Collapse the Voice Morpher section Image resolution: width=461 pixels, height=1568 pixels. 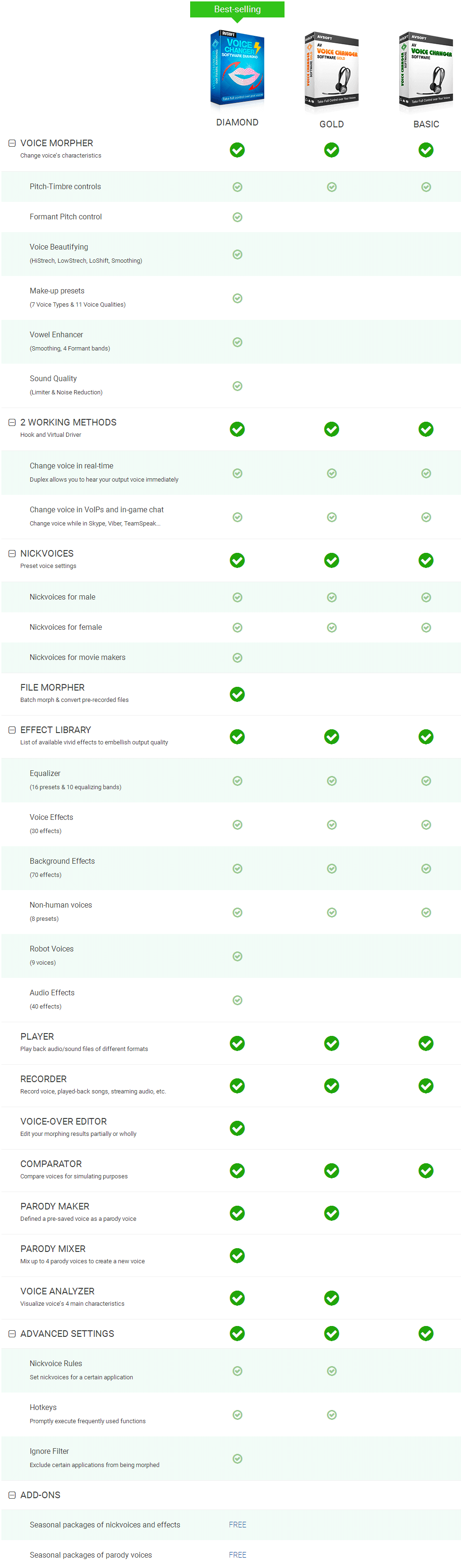click(12, 143)
